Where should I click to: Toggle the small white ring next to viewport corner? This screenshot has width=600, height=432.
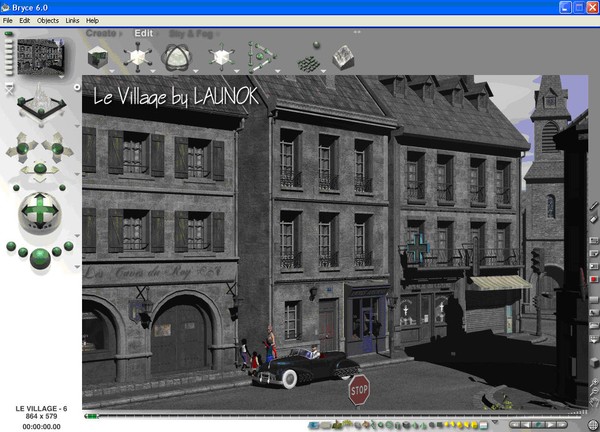pyautogui.click(x=77, y=87)
